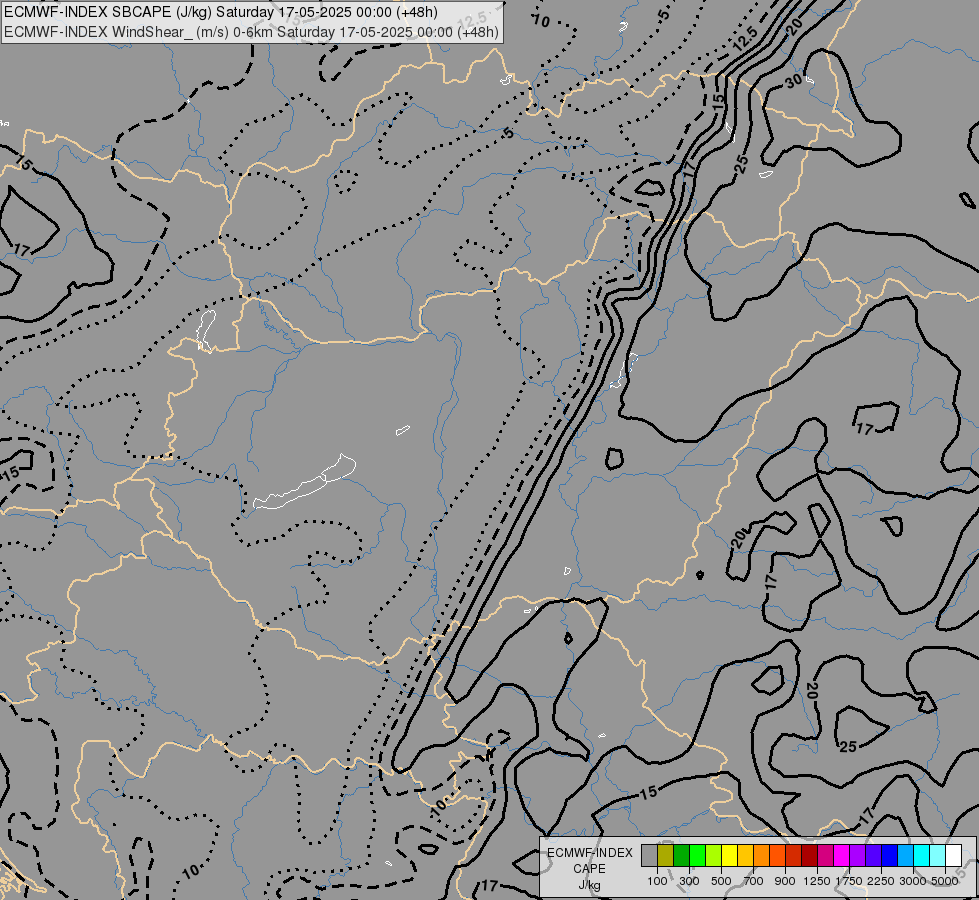Click the '2250' legend scale label
Screen dimensions: 979x900
(x=881, y=881)
